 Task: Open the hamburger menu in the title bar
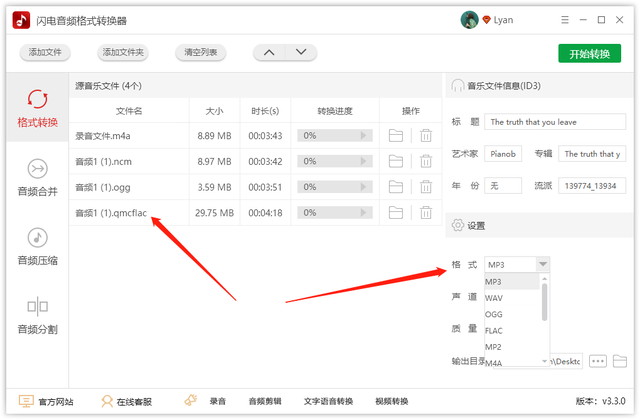click(565, 20)
